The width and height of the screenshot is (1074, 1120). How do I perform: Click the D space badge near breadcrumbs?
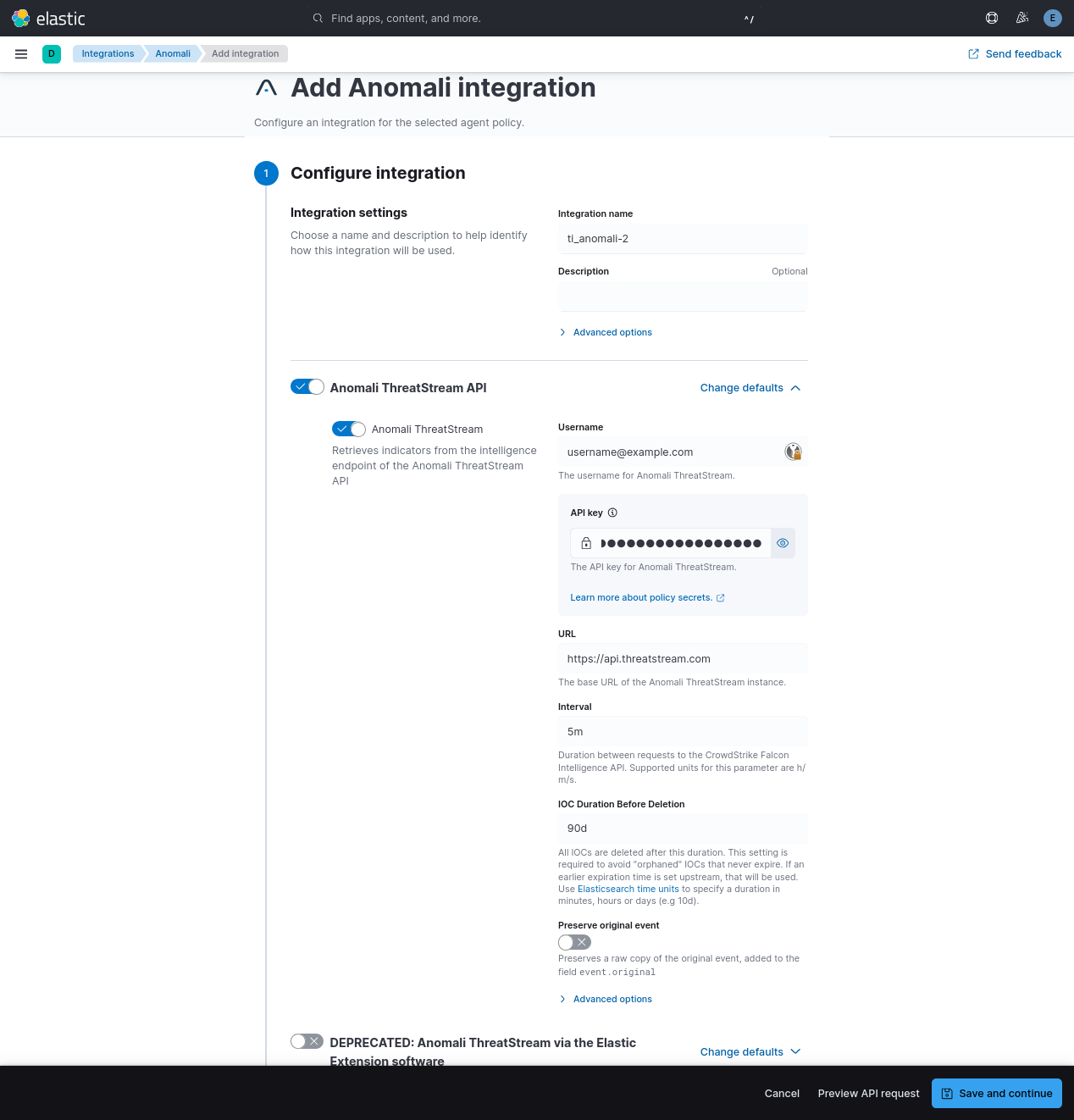coord(52,53)
